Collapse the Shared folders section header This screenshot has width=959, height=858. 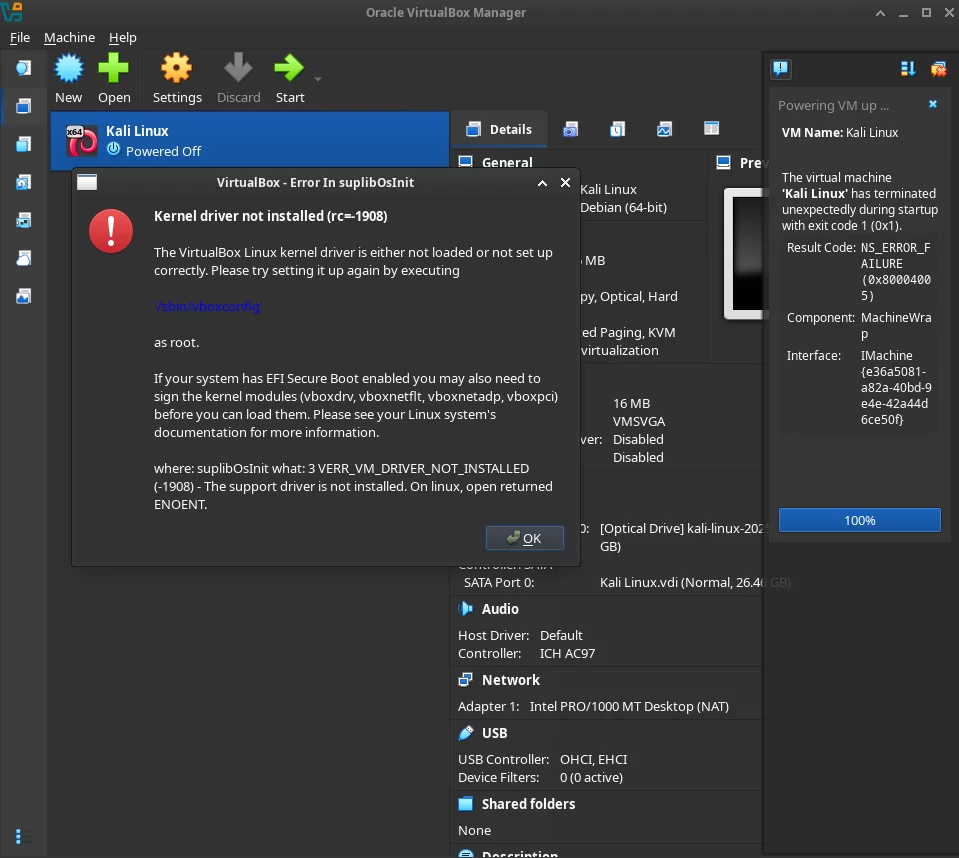(x=528, y=804)
